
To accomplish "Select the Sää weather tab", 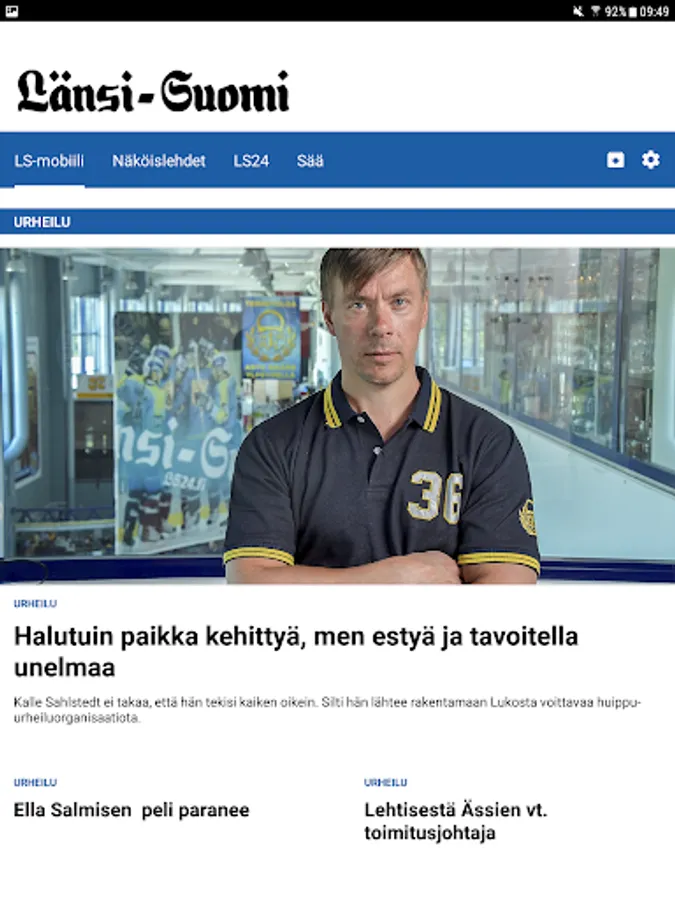I will pyautogui.click(x=310, y=161).
